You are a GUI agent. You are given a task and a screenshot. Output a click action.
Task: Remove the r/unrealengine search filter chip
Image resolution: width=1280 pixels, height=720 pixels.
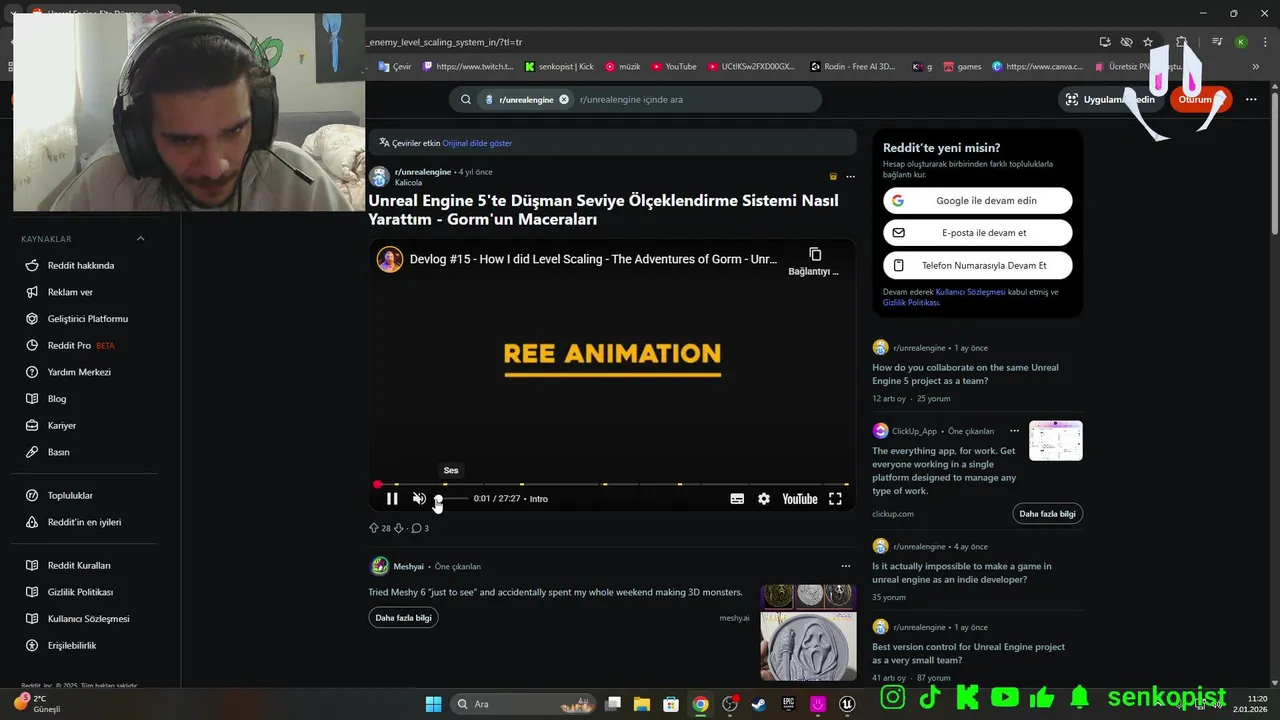tap(564, 100)
